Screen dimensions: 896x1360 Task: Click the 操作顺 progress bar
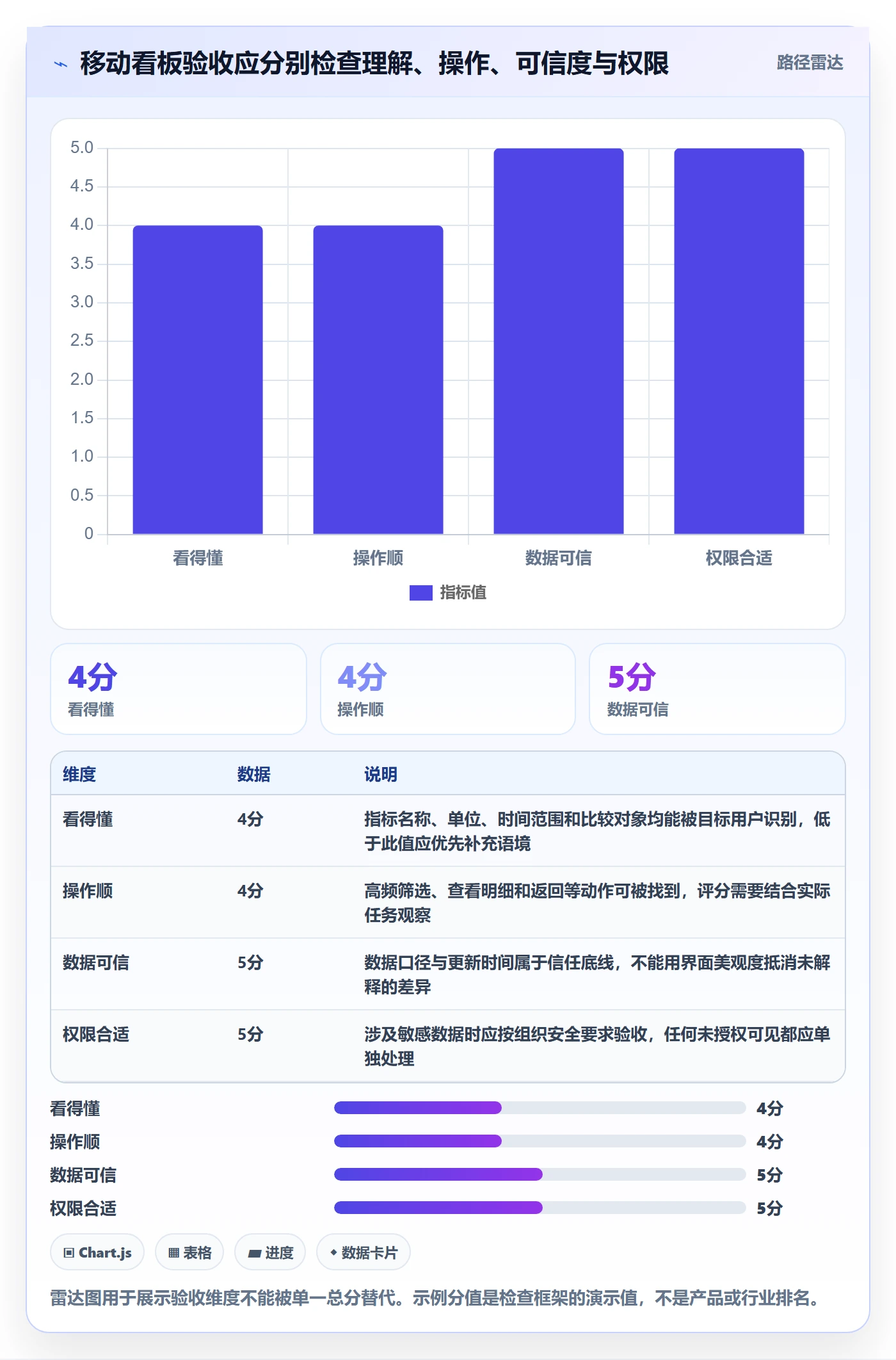coord(540,1141)
